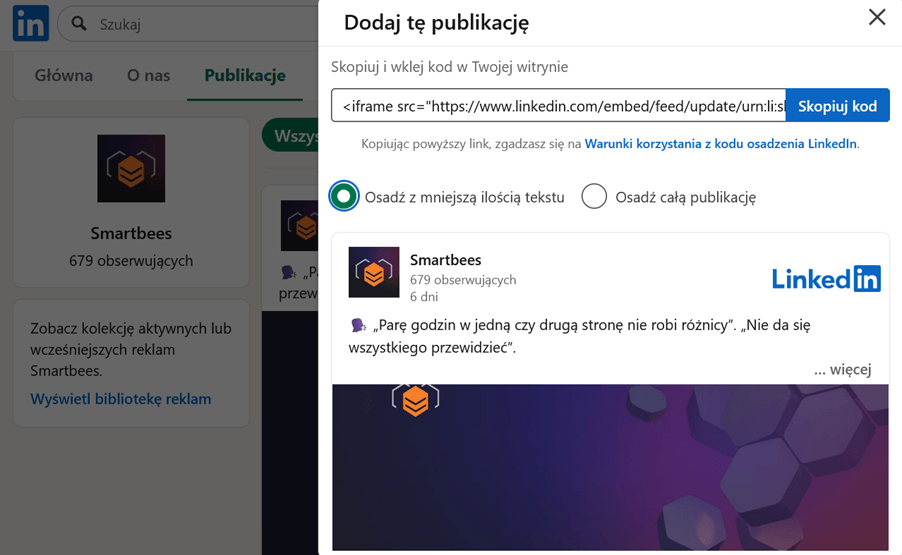Select Osadź z mniejszą ilością tekstu option
Viewport: 902px width, 555px height.
(344, 197)
